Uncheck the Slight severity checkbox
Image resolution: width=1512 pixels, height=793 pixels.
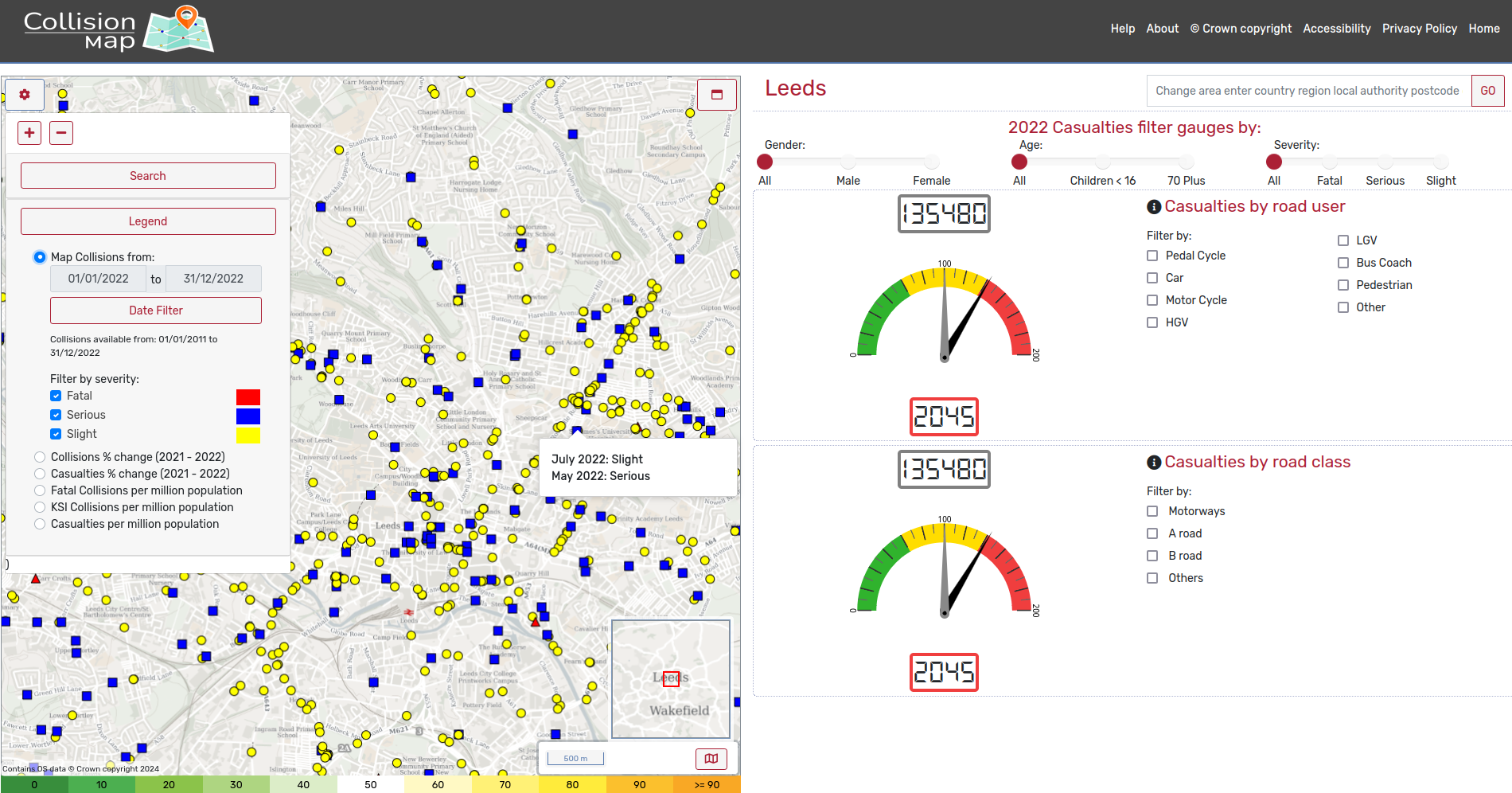click(x=56, y=434)
